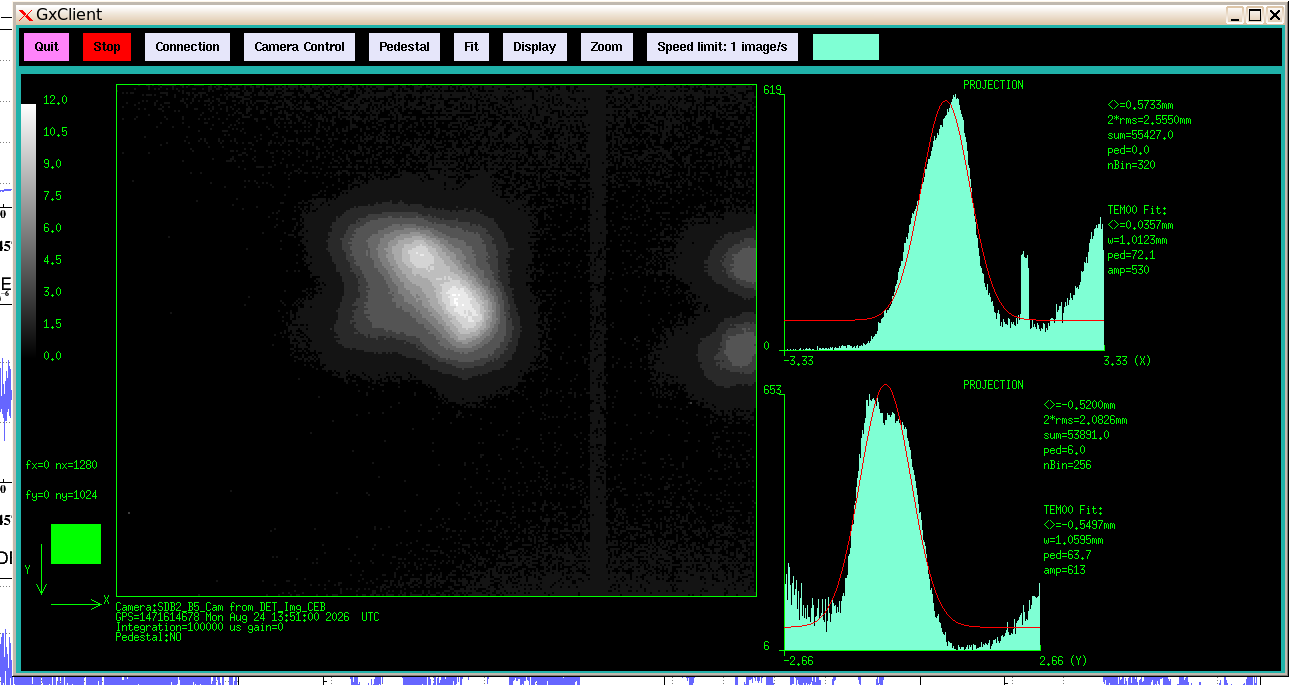
Task: Open the Pedestal menu
Action: tap(404, 47)
